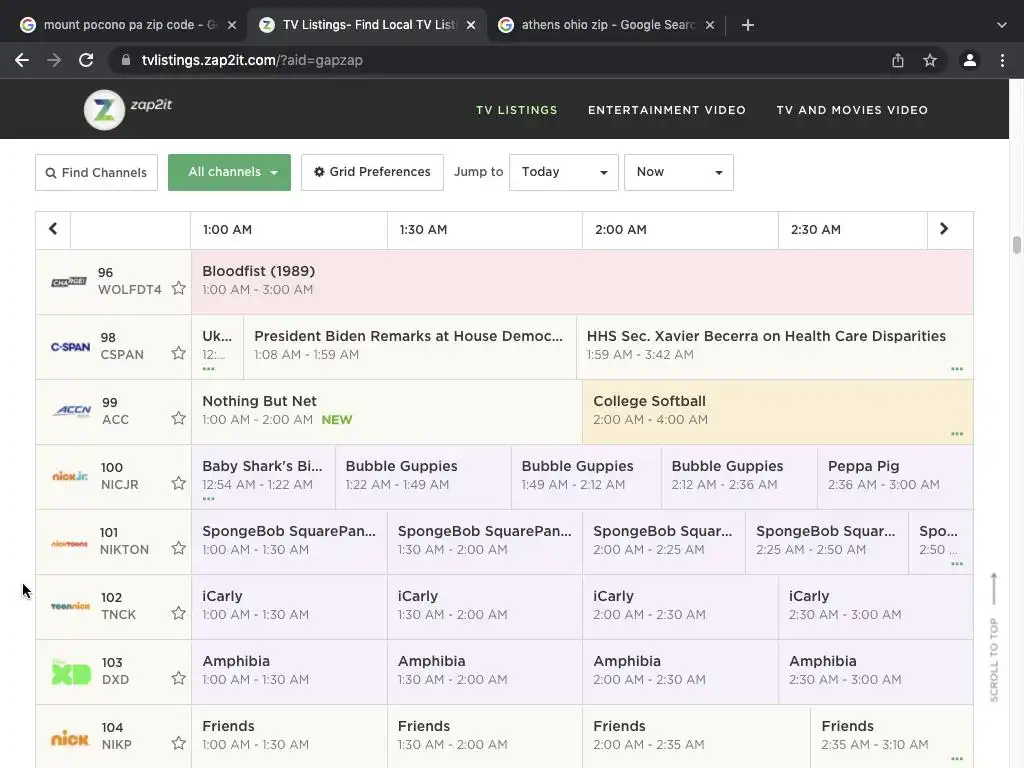
Task: Expand more dots on College Softball
Action: pyautogui.click(x=957, y=434)
